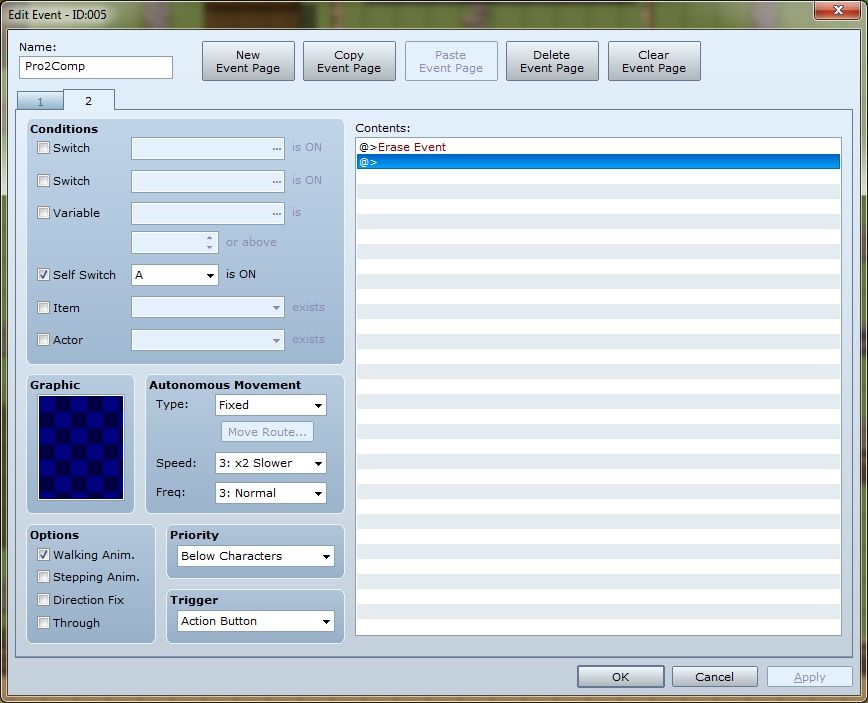The image size is (868, 703).
Task: Open the Priority dropdown showing Below Characters
Action: pyautogui.click(x=255, y=556)
